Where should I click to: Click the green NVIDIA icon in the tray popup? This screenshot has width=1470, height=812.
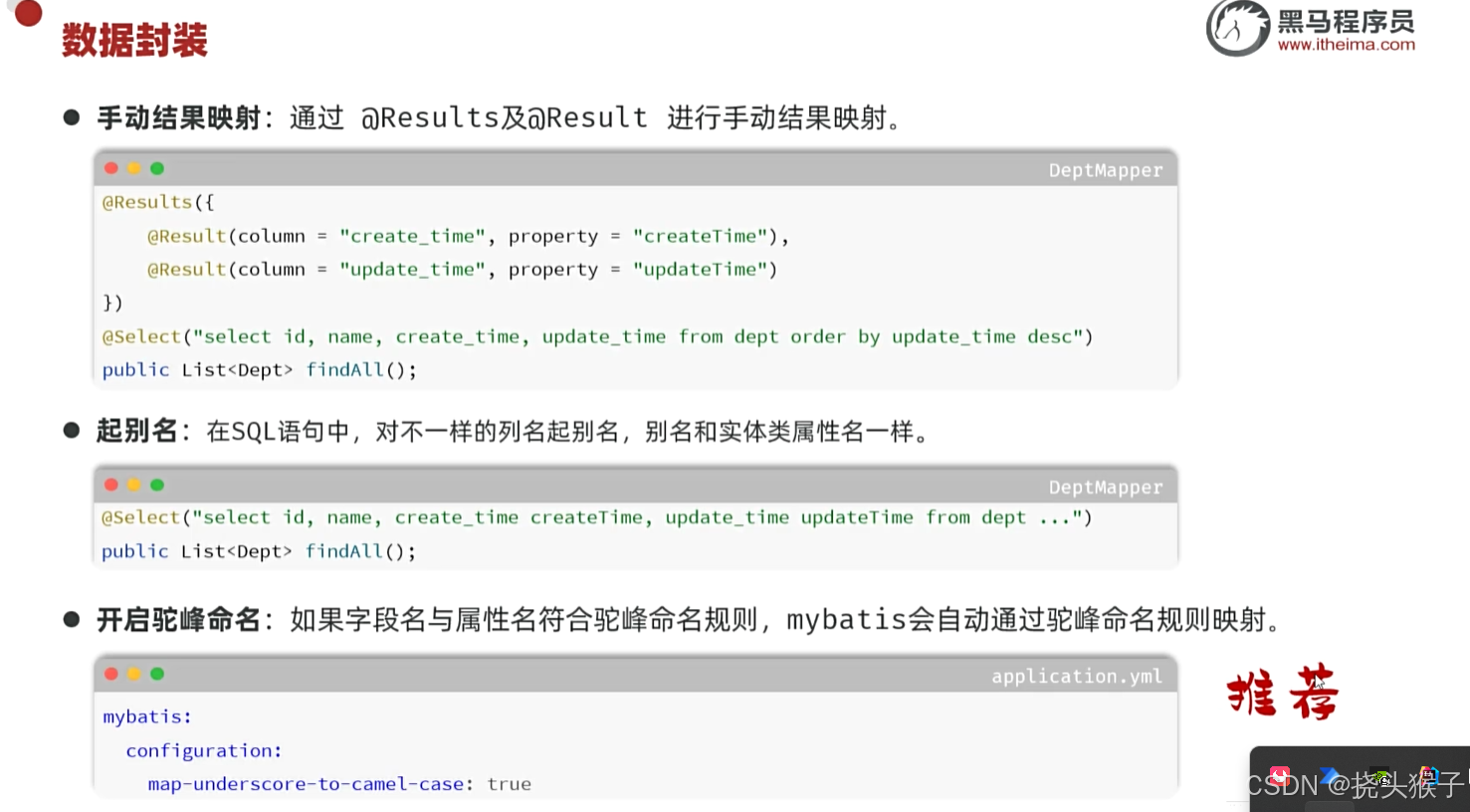tap(1380, 777)
